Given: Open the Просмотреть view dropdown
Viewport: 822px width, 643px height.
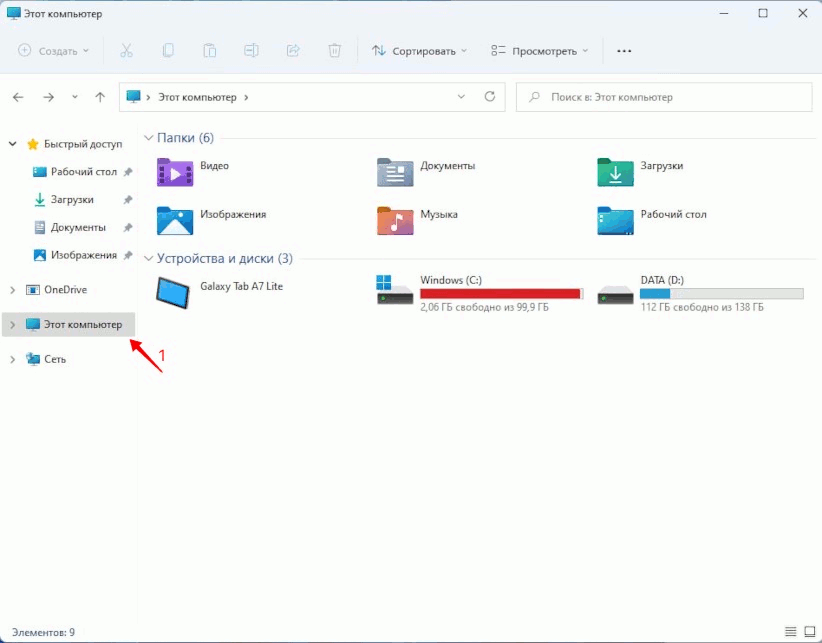Looking at the screenshot, I should coord(539,51).
